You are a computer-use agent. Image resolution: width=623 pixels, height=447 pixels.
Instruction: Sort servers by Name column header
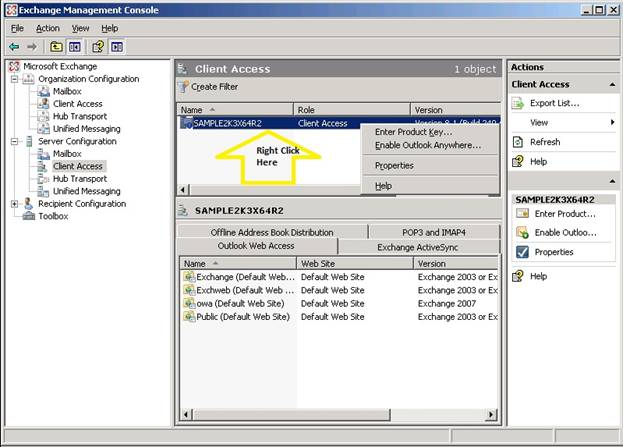click(235, 110)
